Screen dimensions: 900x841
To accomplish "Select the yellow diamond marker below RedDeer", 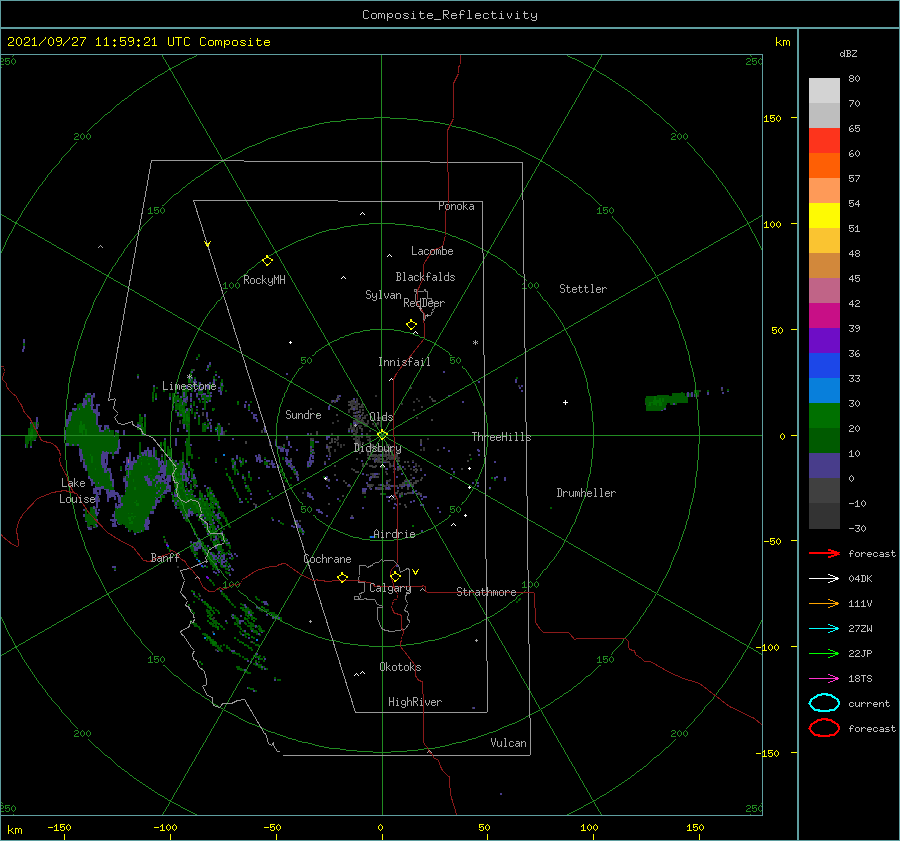I will click(x=411, y=325).
